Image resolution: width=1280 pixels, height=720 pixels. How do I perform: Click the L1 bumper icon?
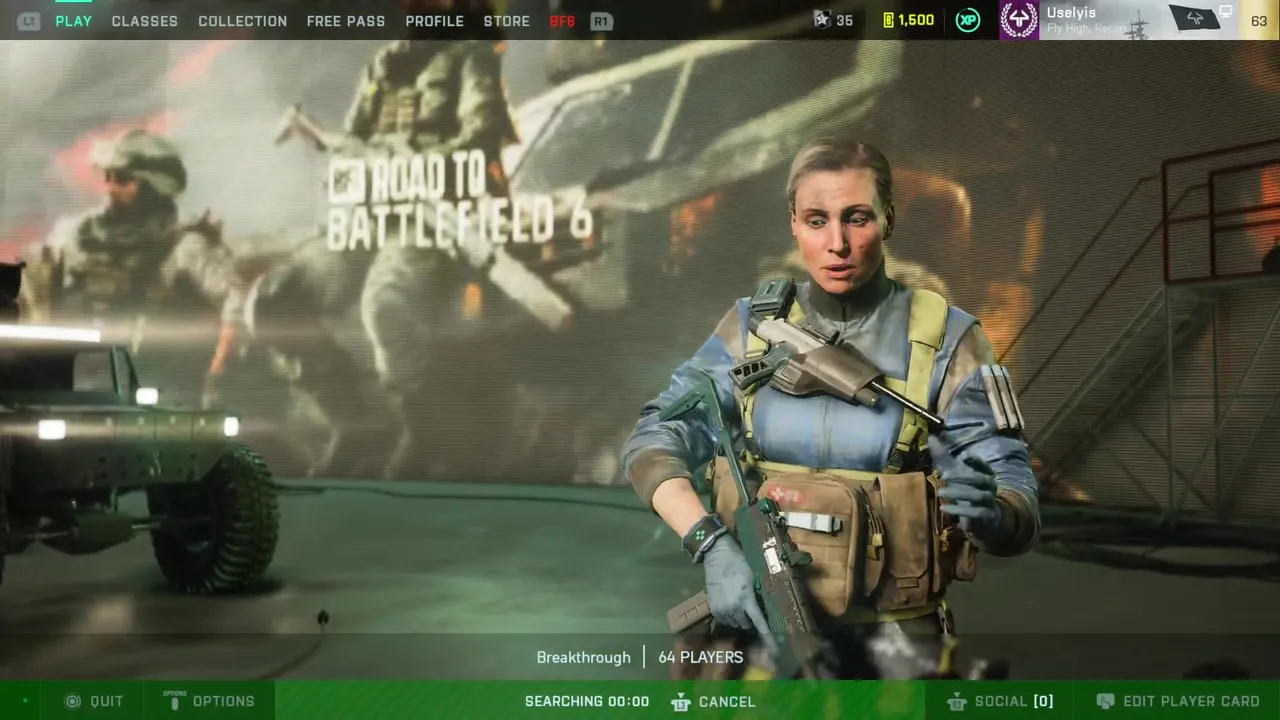29,21
